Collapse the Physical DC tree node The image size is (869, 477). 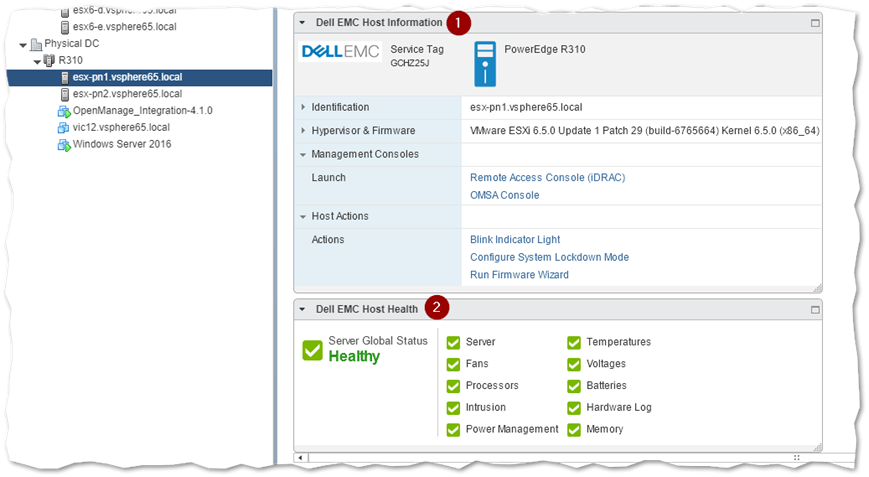(23, 45)
